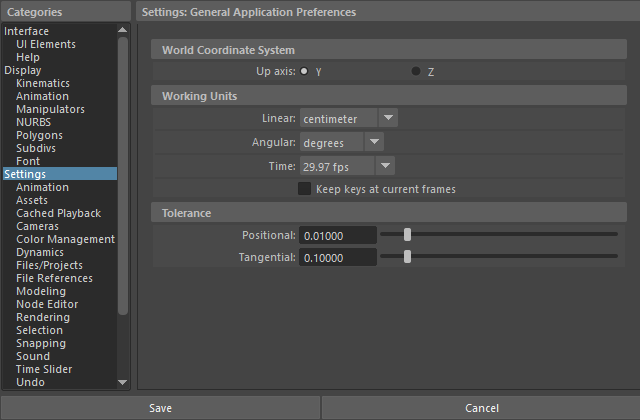Click the Save button
This screenshot has height=420, width=640.
(160, 408)
